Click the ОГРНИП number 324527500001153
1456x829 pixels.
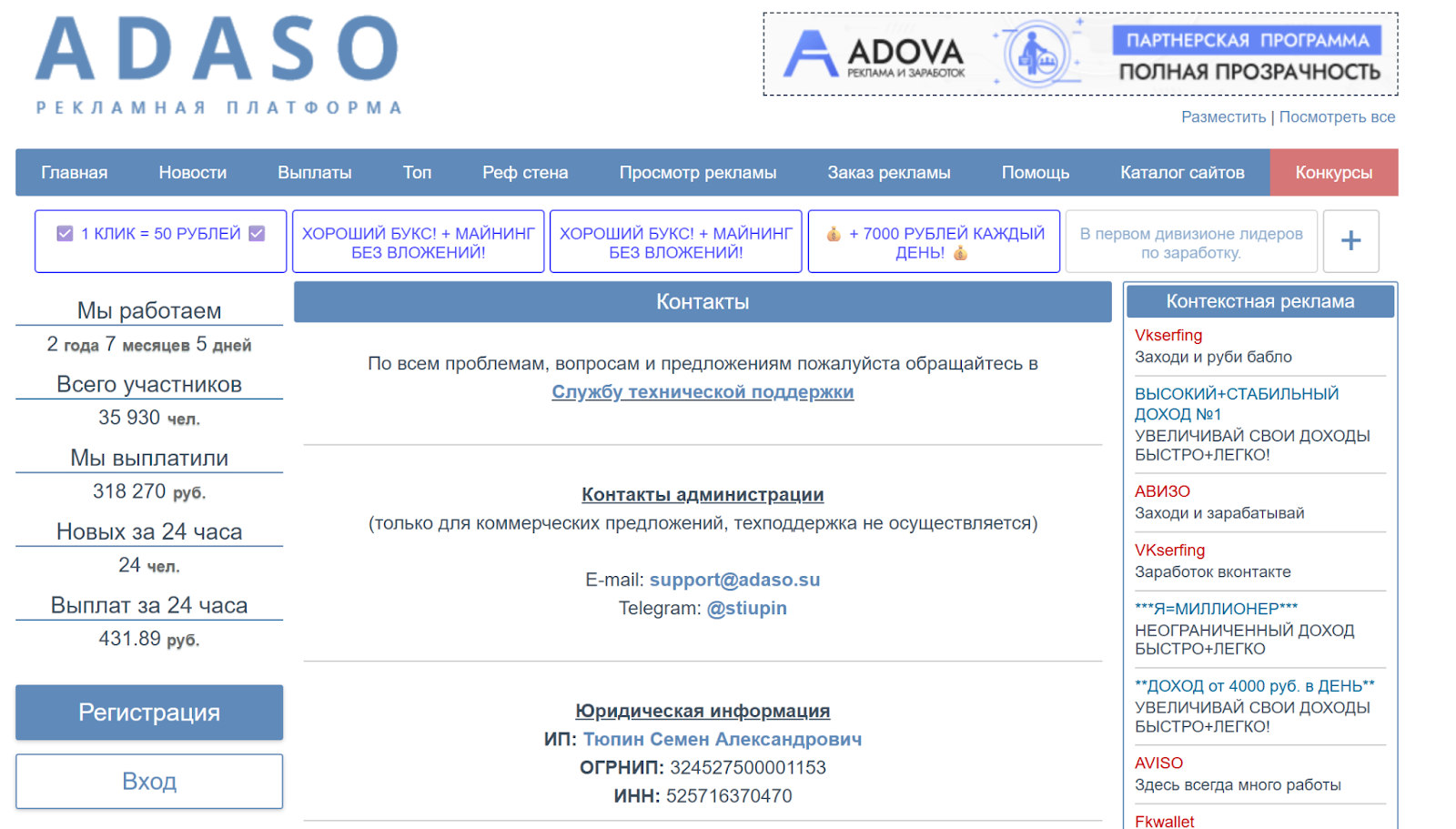pyautogui.click(x=748, y=767)
